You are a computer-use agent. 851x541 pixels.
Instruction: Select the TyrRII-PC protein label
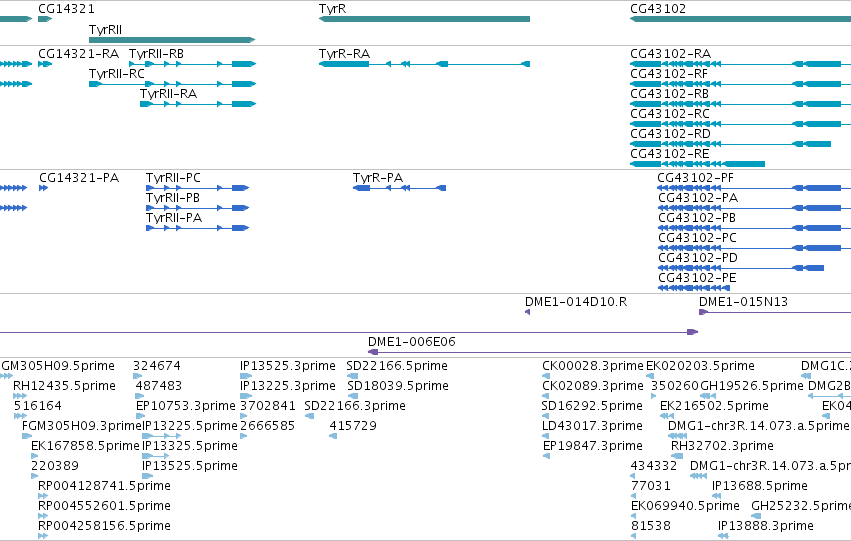[x=173, y=178]
